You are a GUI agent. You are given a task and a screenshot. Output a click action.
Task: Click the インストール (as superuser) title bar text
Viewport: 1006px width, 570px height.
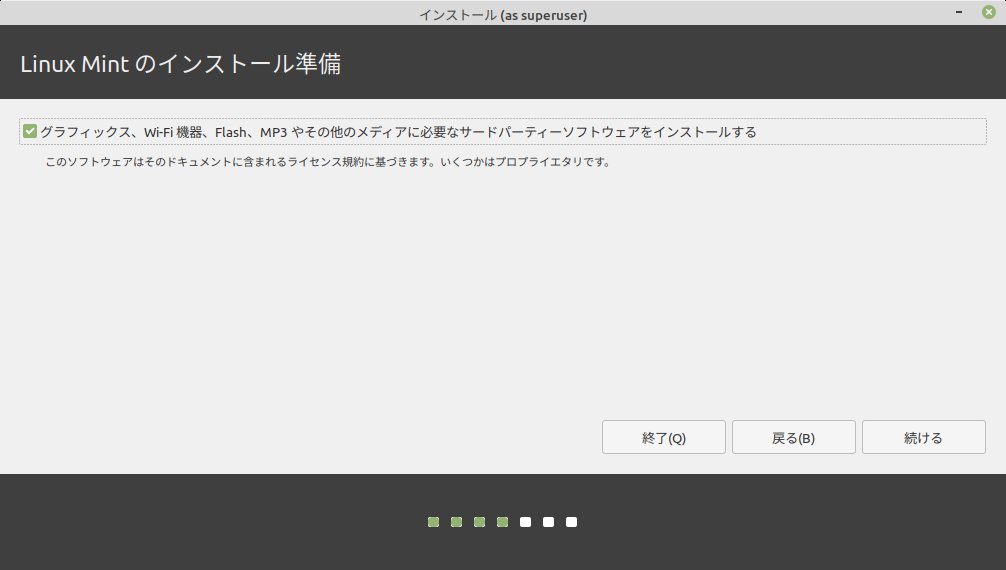503,15
